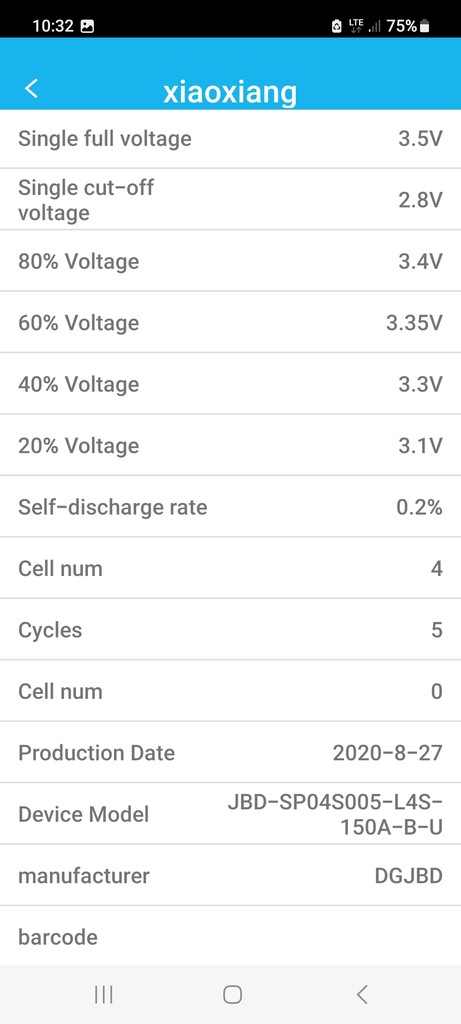This screenshot has width=461, height=1024.
Task: Tap the back arrow in the xiaoxiang header
Action: (31, 88)
